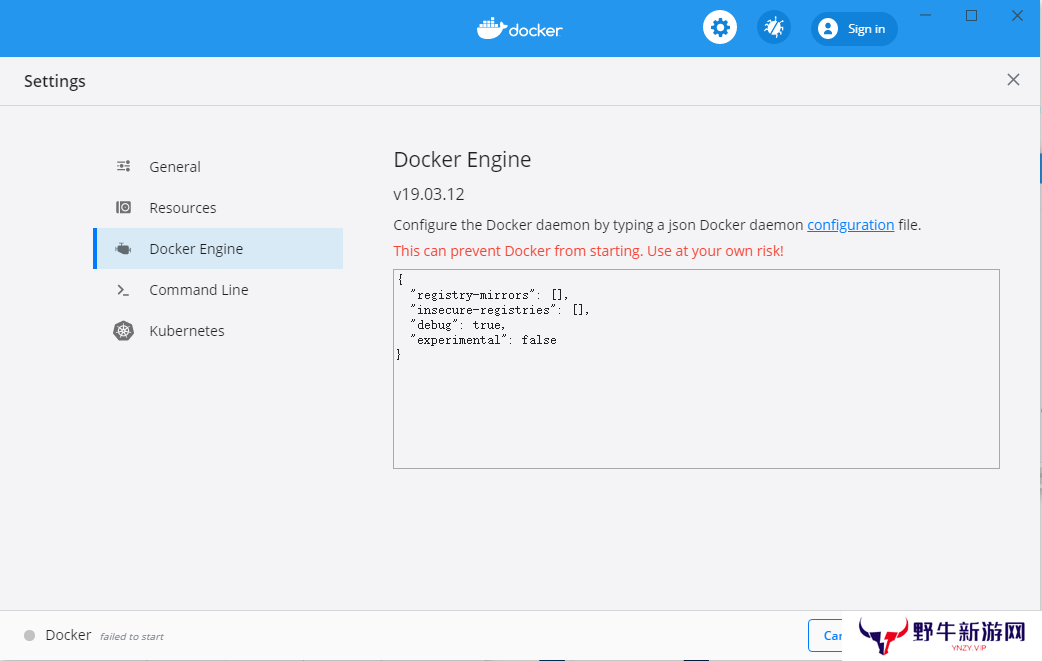Image resolution: width=1042 pixels, height=661 pixels.
Task: Click the Command Line prompt icon
Action: (x=123, y=290)
